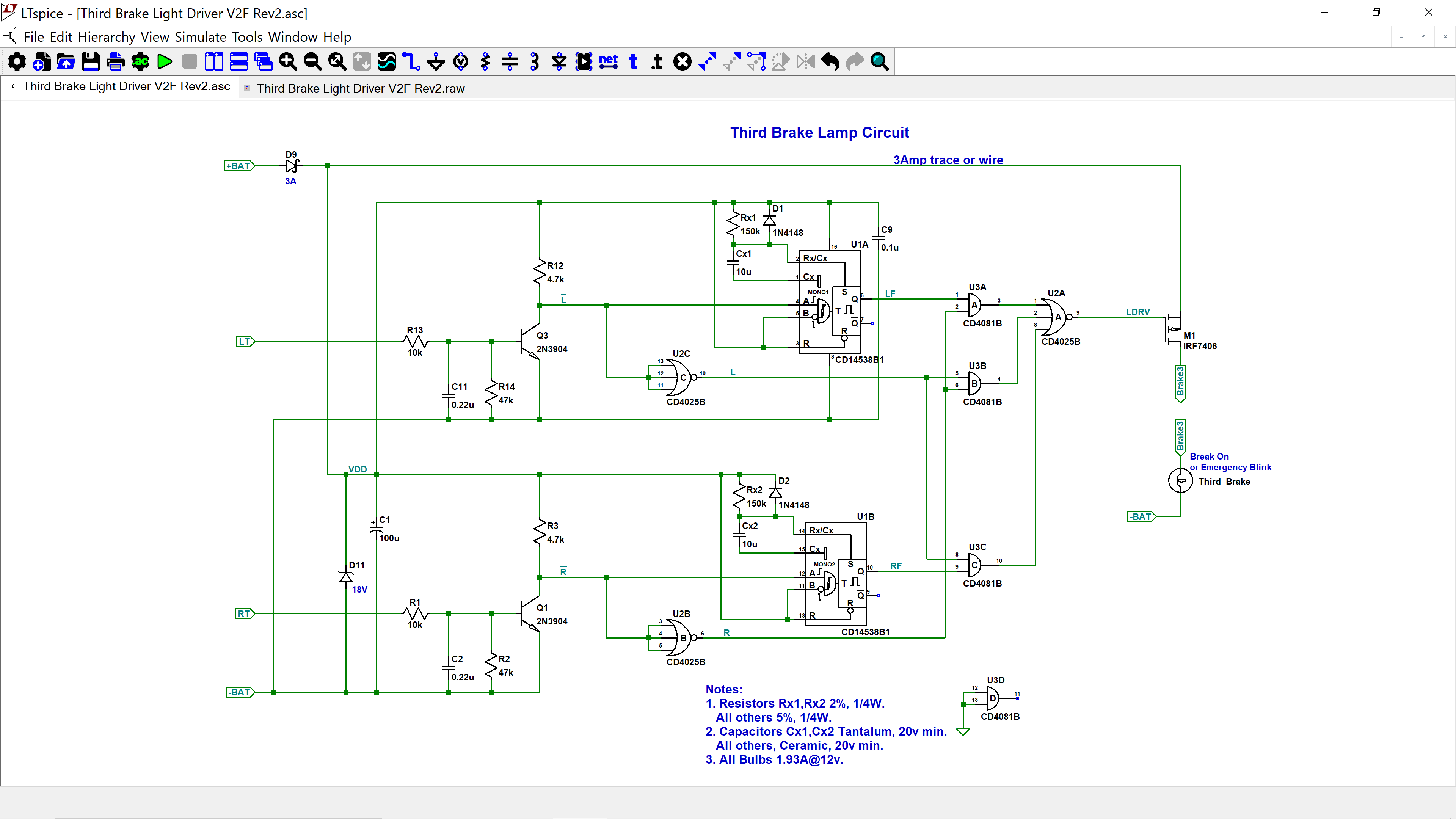Select the RT input port label
This screenshot has width=1456, height=819.
click(x=245, y=614)
